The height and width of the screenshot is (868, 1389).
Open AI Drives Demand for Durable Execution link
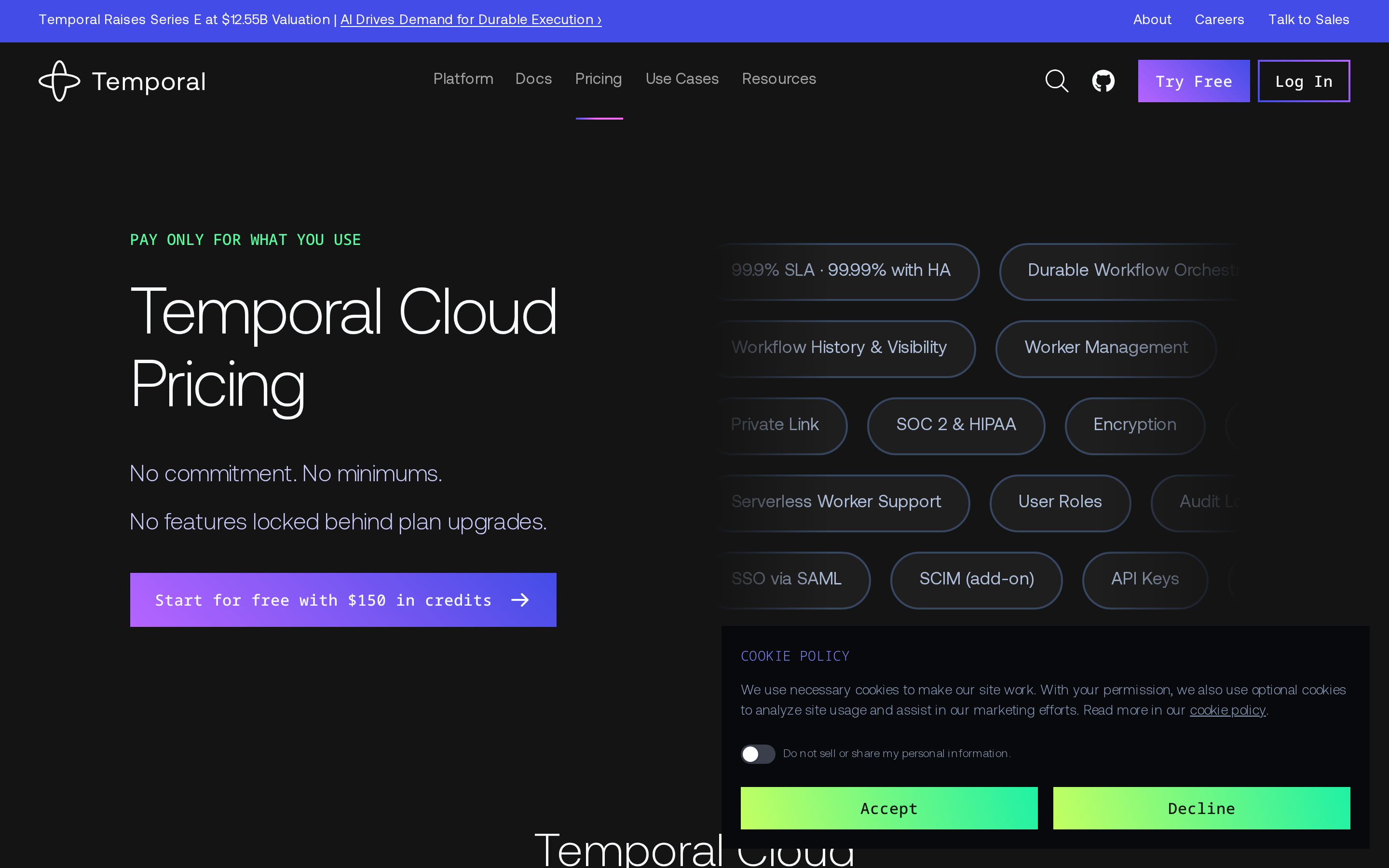coord(471,19)
